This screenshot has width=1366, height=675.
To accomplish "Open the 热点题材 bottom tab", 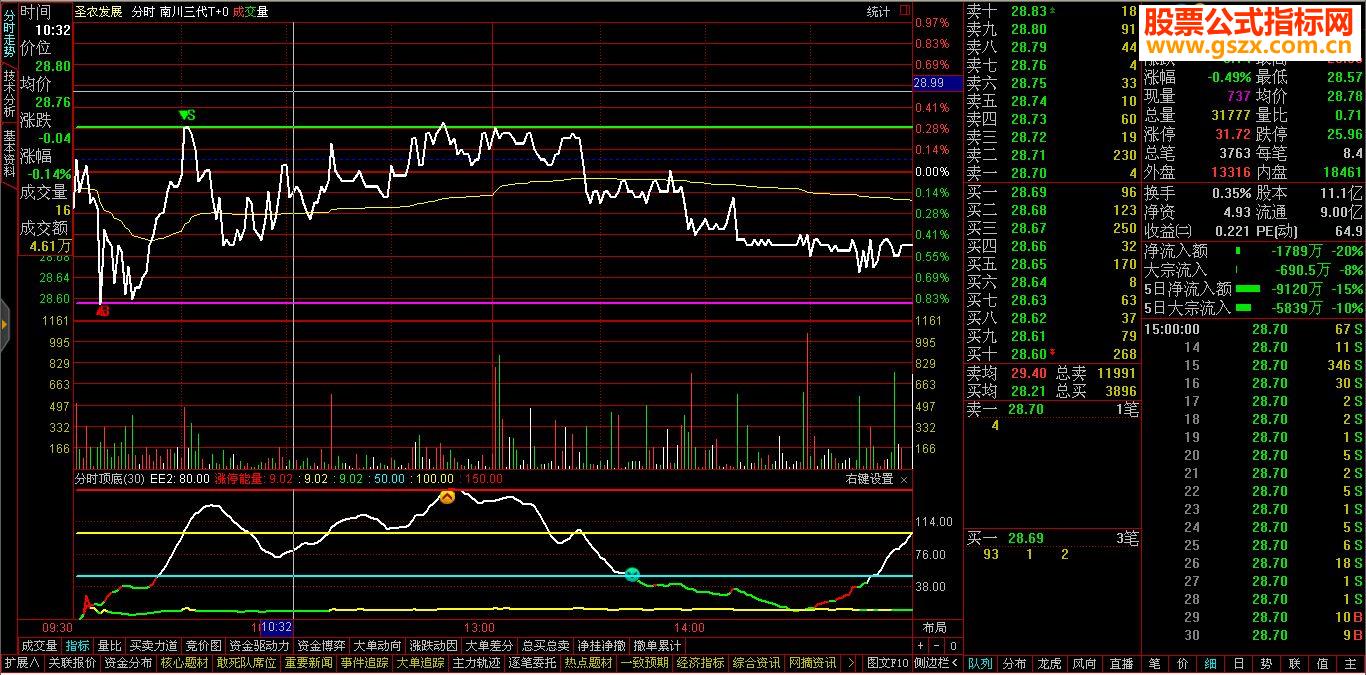I will tap(588, 663).
